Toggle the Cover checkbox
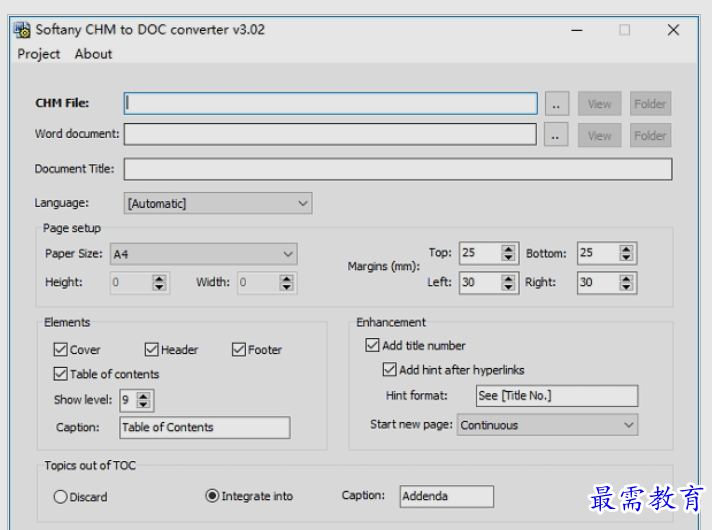Image resolution: width=712 pixels, height=530 pixels. tap(60, 350)
